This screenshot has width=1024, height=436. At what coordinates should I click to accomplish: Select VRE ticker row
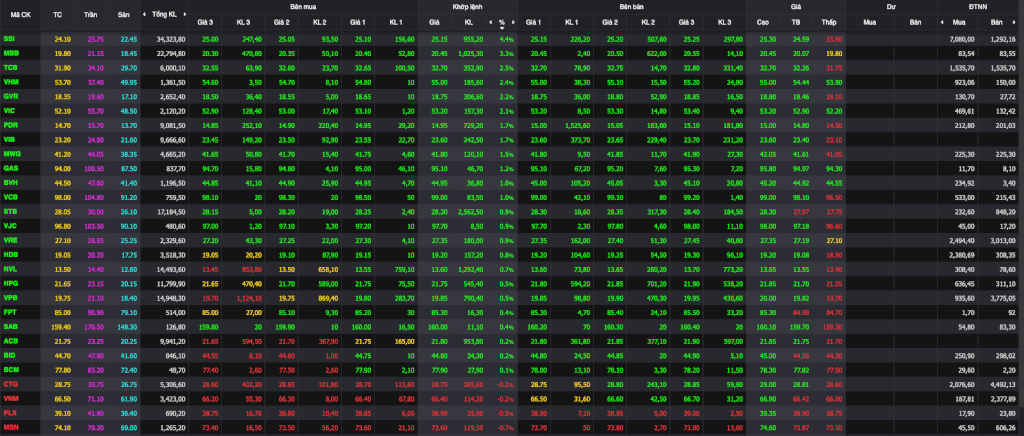click(x=10, y=240)
